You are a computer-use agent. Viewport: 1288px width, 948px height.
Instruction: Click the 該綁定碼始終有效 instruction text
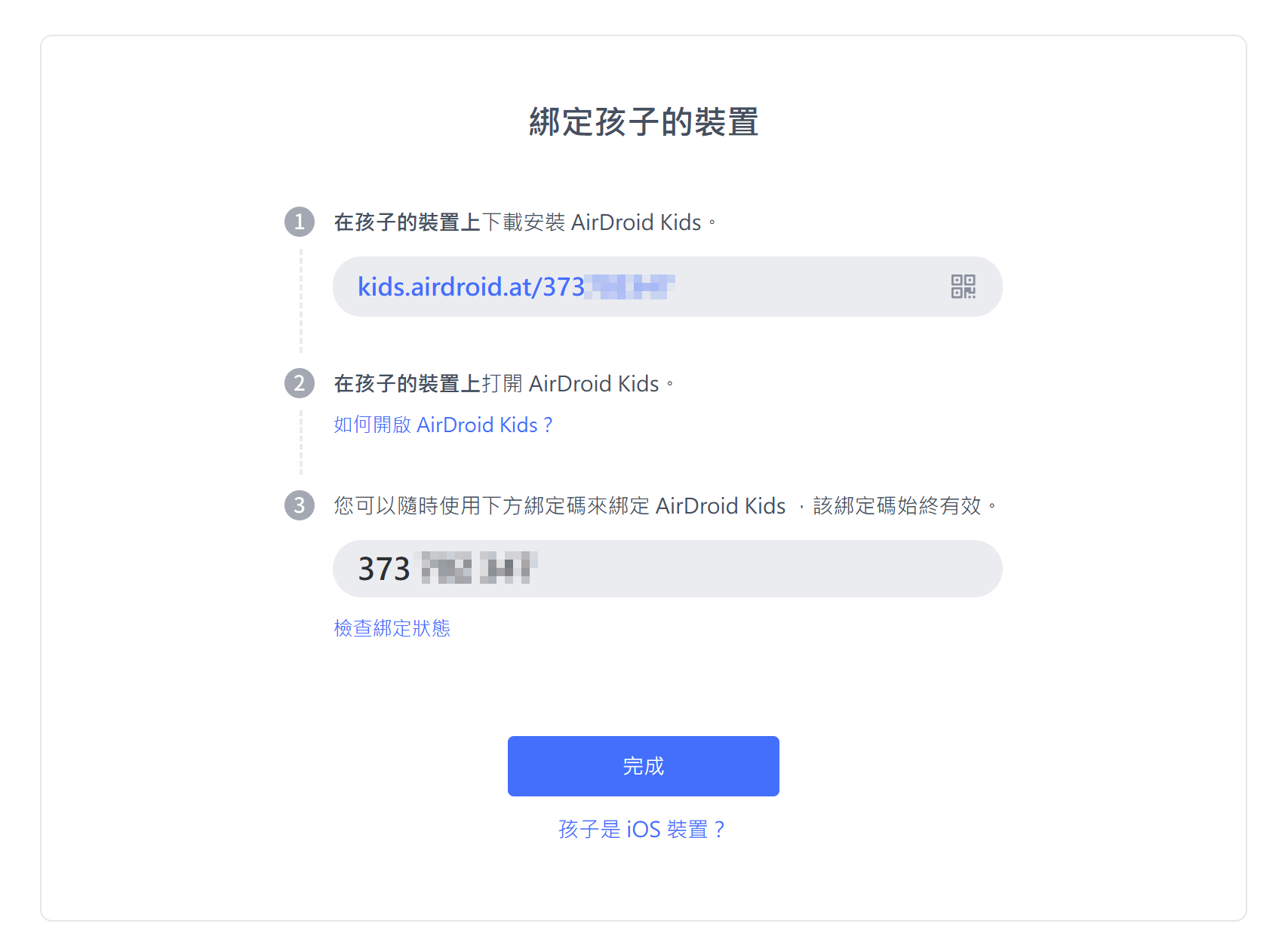tap(898, 505)
